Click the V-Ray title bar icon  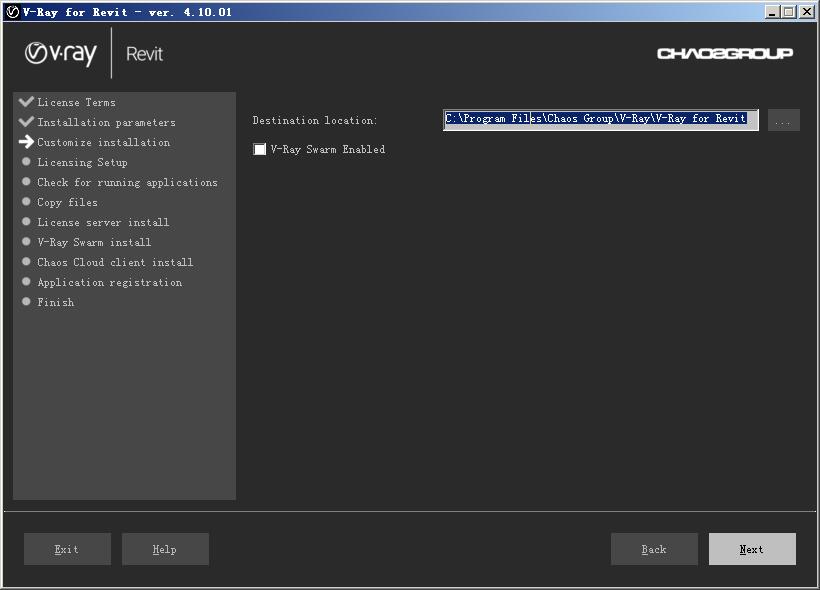pos(13,12)
